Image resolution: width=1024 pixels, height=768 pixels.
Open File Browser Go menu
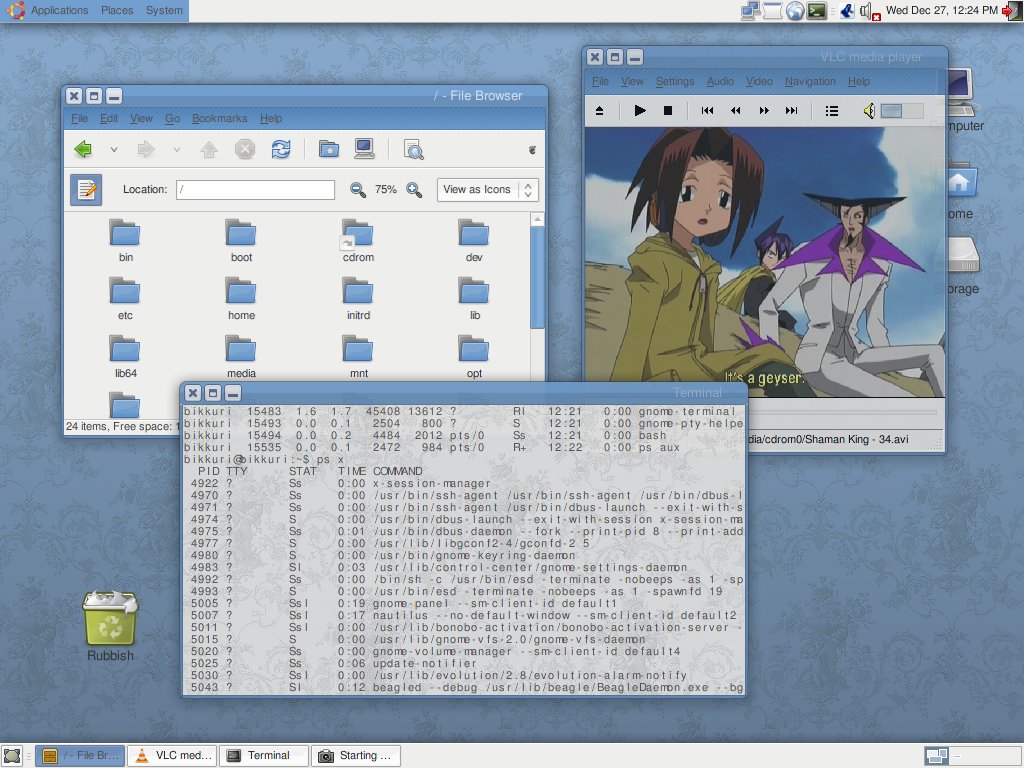click(x=172, y=118)
